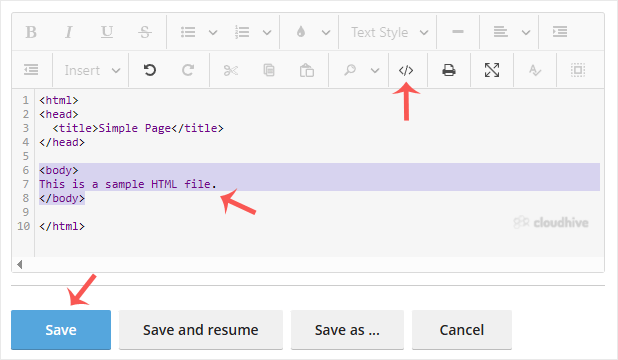
Task: Click line number 10 in gutter
Action: pyautogui.click(x=23, y=226)
